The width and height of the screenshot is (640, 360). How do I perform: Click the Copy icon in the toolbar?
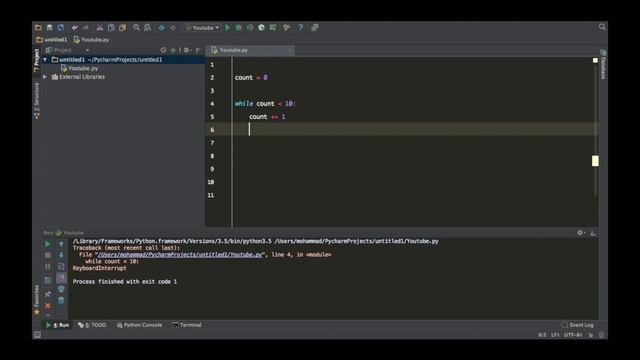click(111, 28)
